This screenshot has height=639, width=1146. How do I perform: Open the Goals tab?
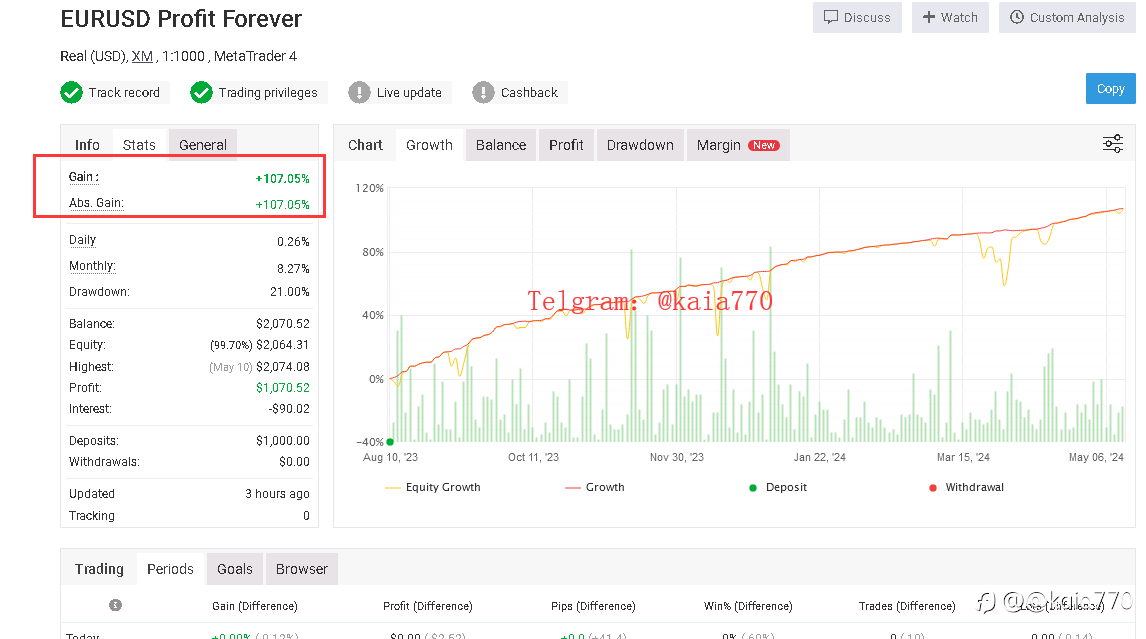(x=235, y=569)
